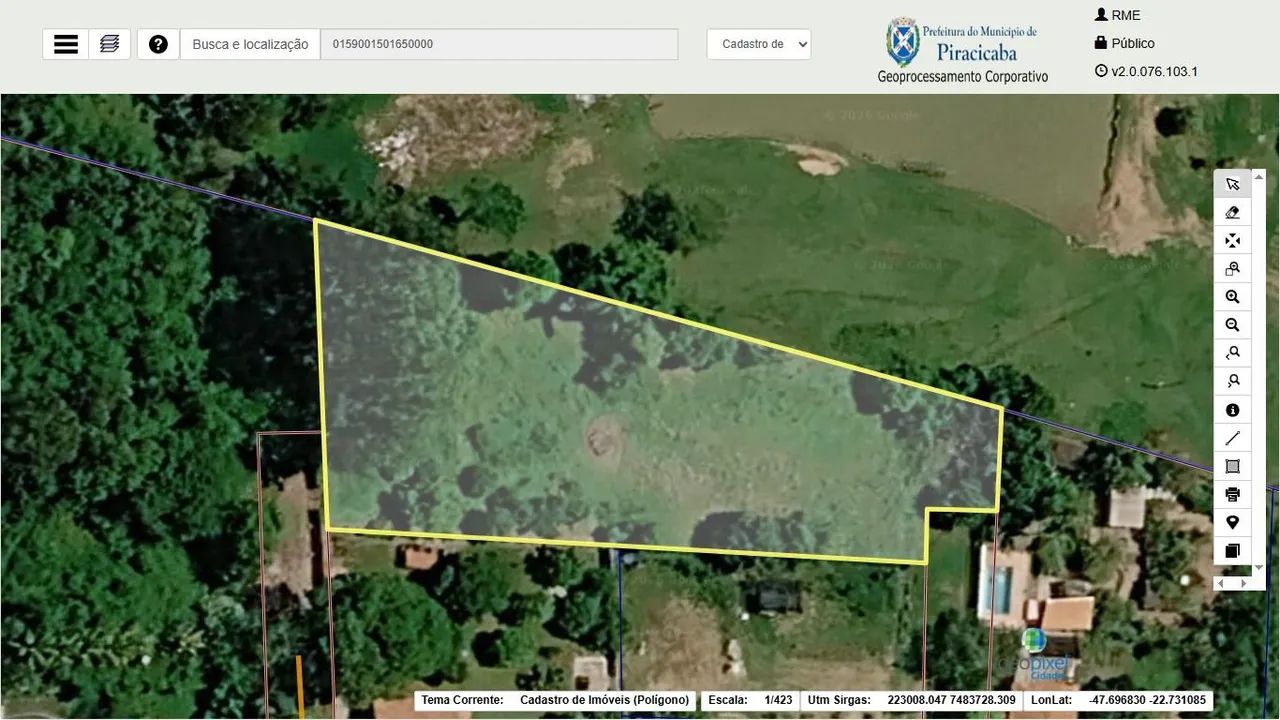This screenshot has width=1280, height=720.
Task: Click the version clock icon
Action: click(x=1101, y=71)
